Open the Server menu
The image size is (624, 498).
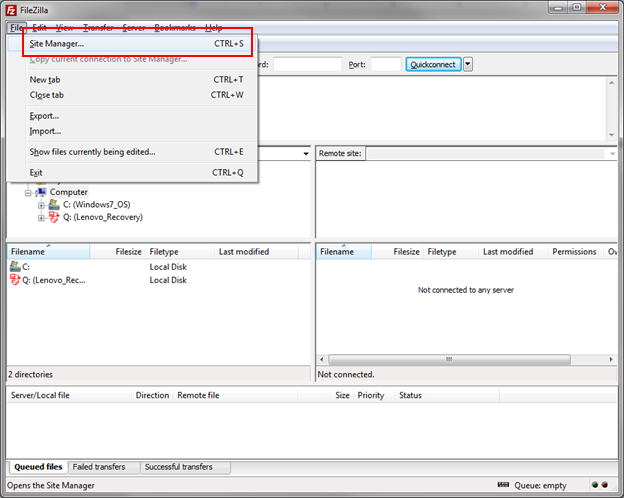pyautogui.click(x=134, y=27)
